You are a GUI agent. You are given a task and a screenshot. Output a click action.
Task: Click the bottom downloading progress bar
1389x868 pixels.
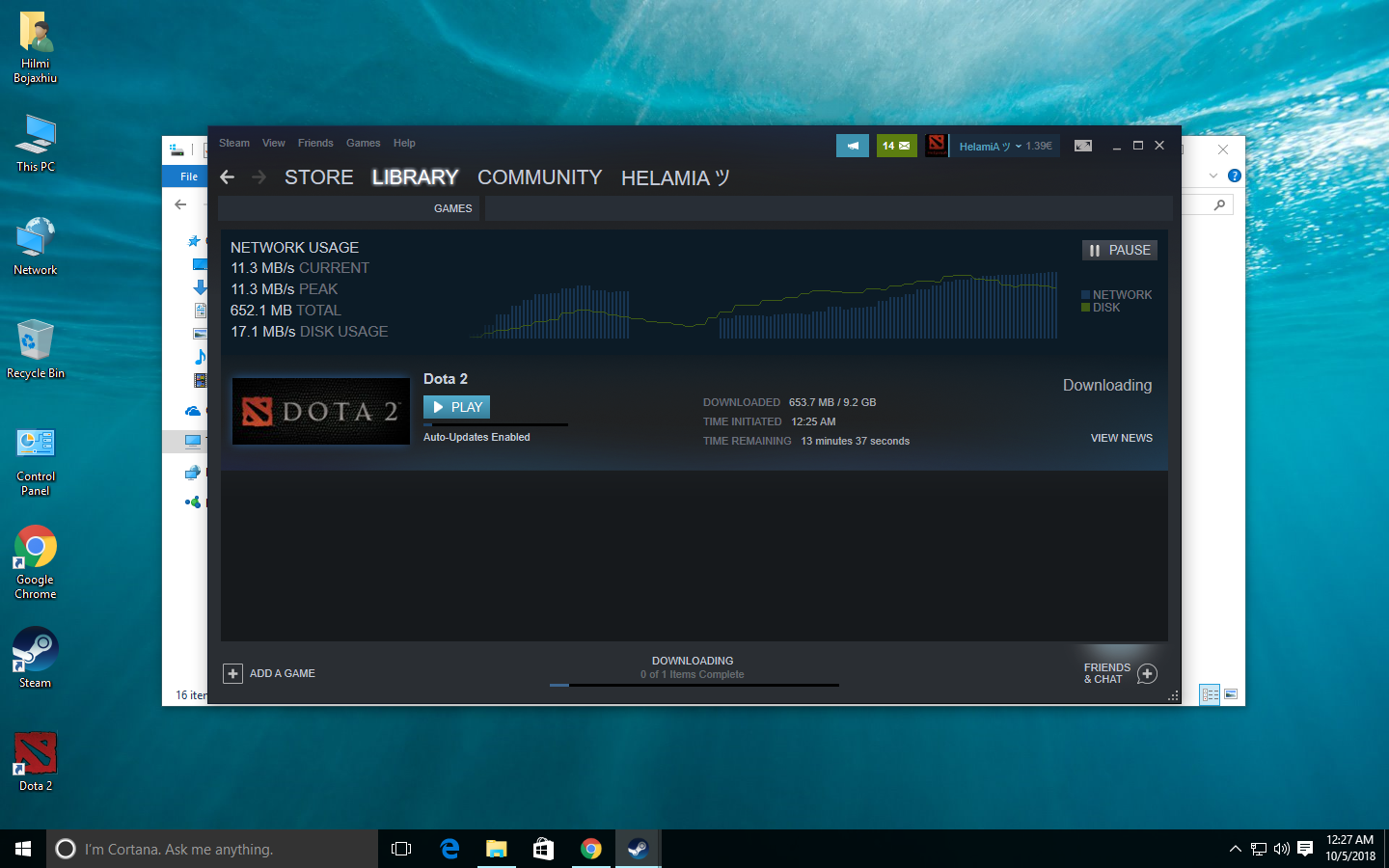(x=694, y=685)
